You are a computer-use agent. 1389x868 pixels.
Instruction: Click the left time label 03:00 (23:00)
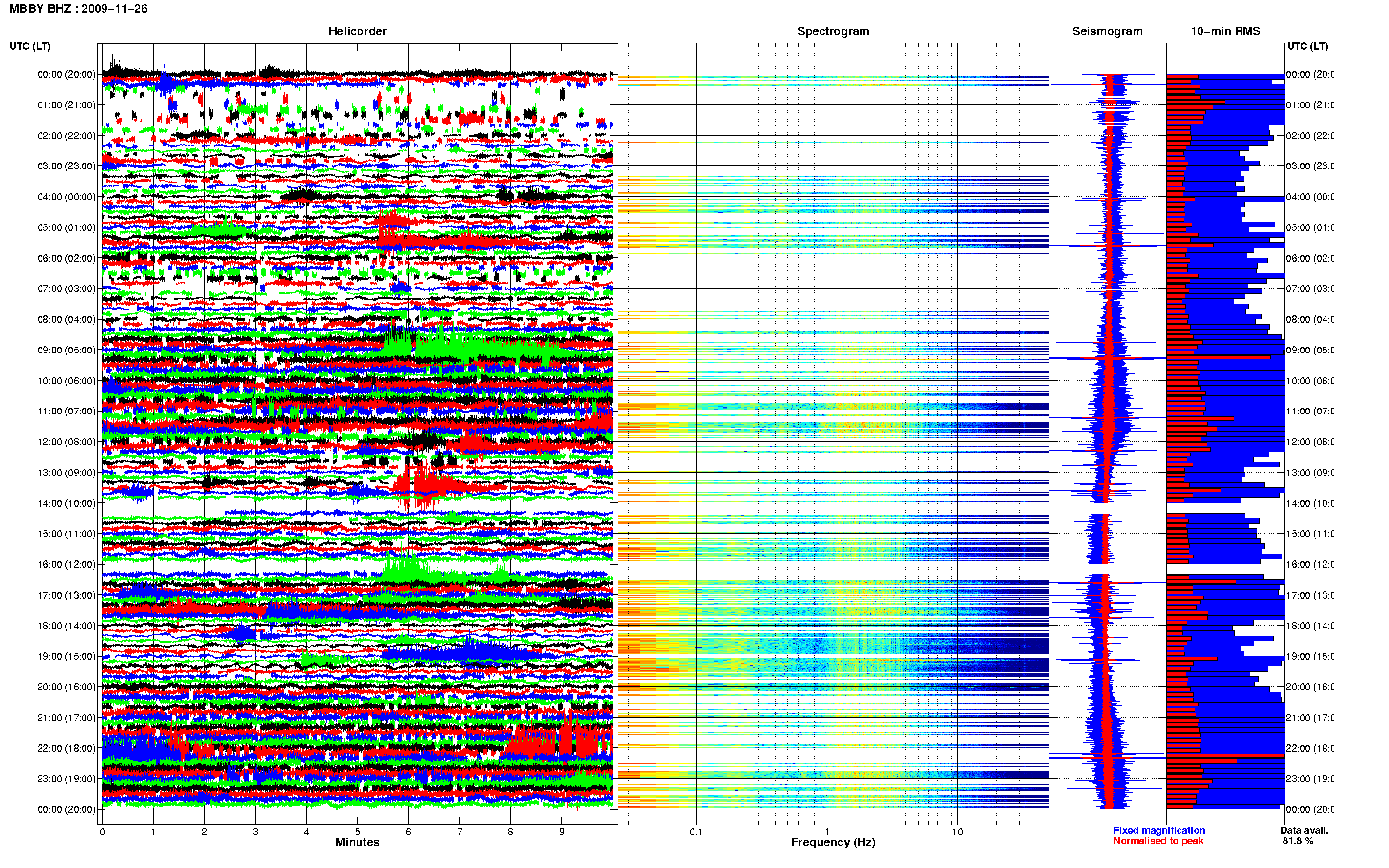click(x=66, y=166)
